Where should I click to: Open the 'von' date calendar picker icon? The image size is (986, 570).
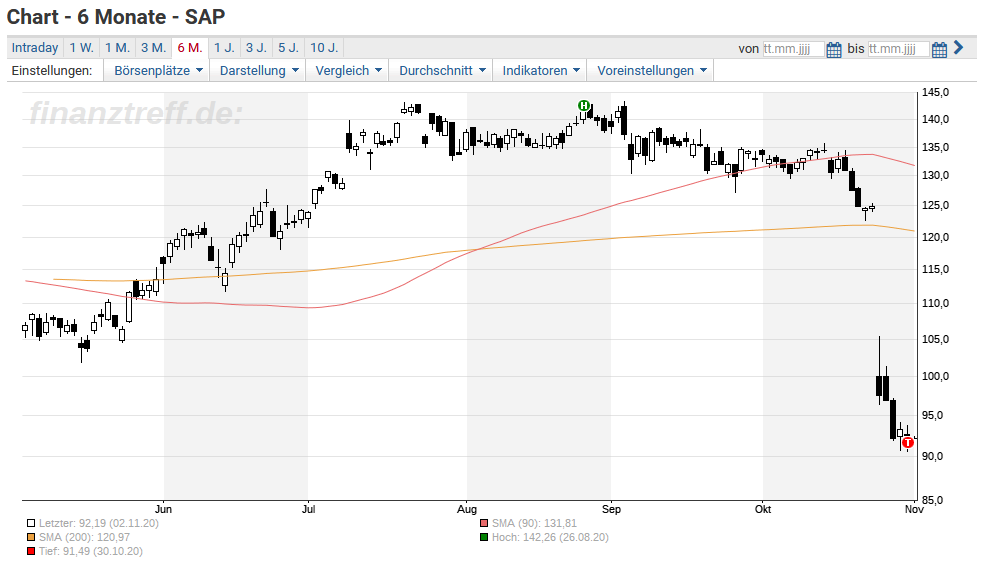coord(834,50)
